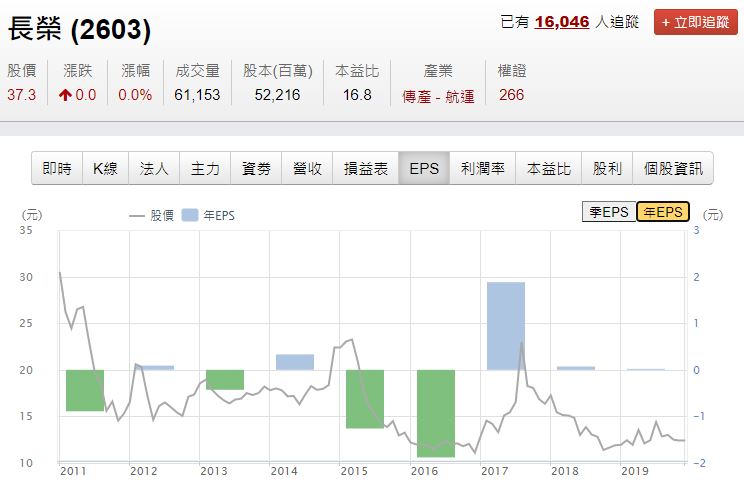Select the active EPS tab
The width and height of the screenshot is (744, 491).
[424, 168]
